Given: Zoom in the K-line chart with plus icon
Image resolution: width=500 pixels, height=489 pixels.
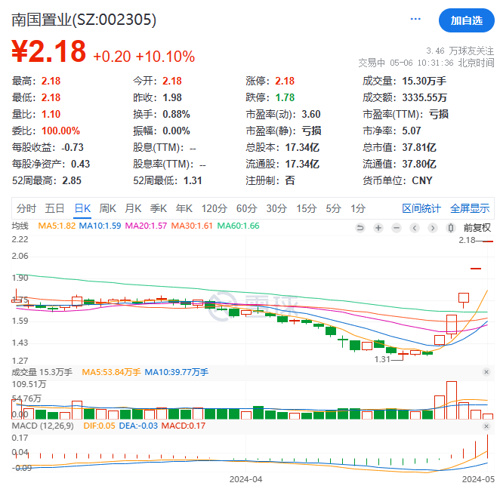Looking at the screenshot, I should click(x=378, y=228).
